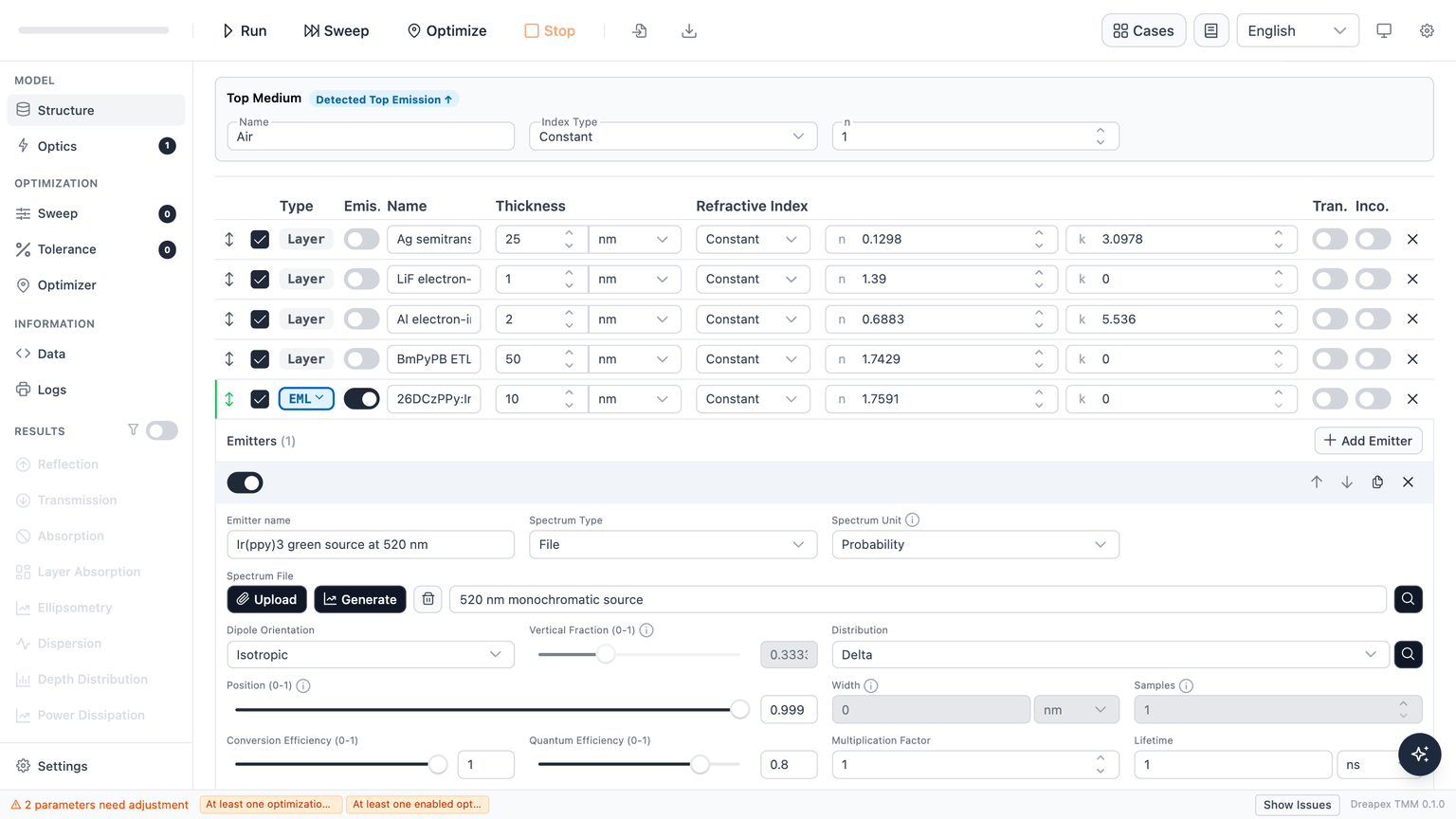Adjust the Conversion Efficiency slider handle
1456x819 pixels.
(x=437, y=764)
